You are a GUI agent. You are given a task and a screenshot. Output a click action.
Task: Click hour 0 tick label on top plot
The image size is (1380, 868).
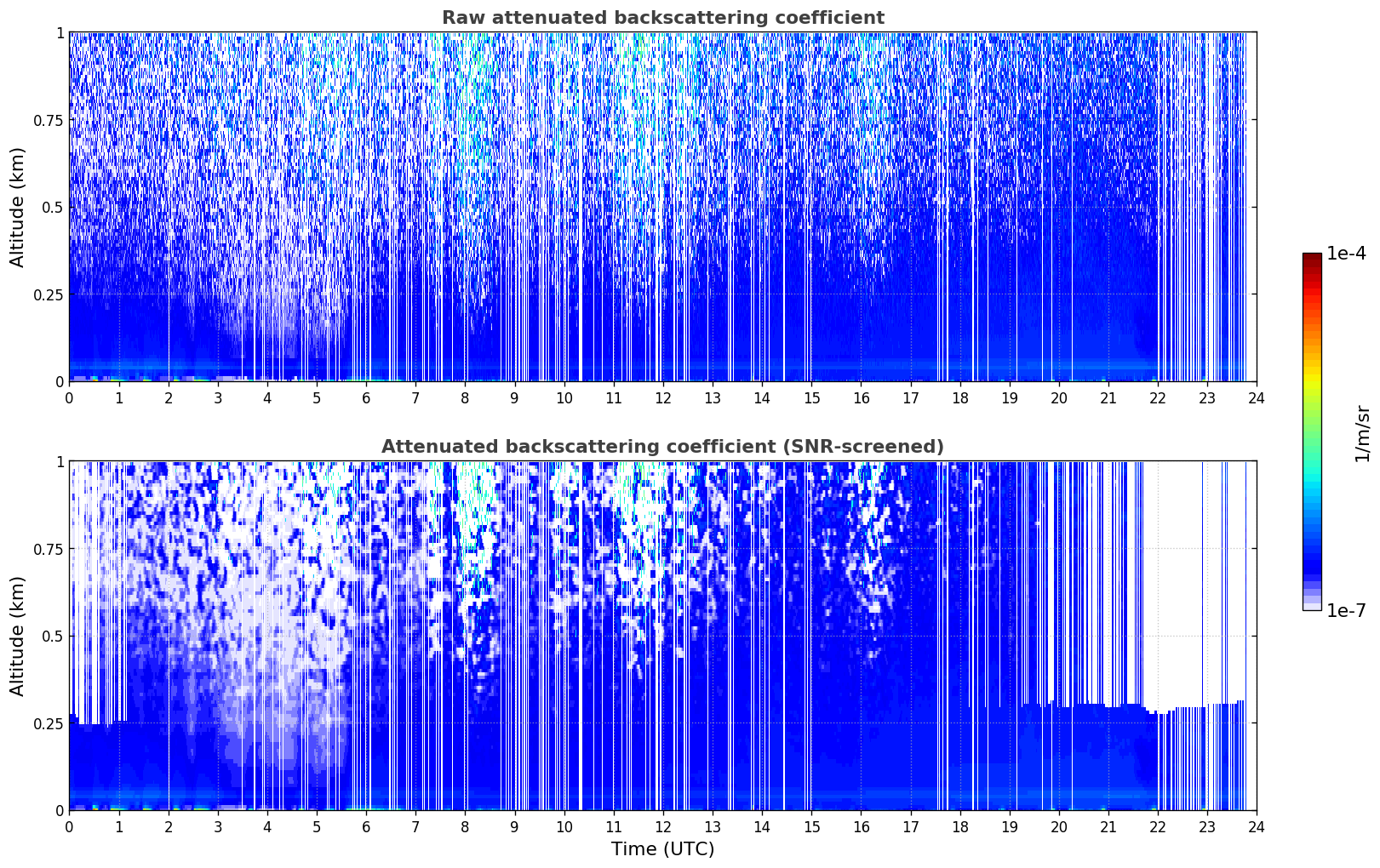(69, 397)
